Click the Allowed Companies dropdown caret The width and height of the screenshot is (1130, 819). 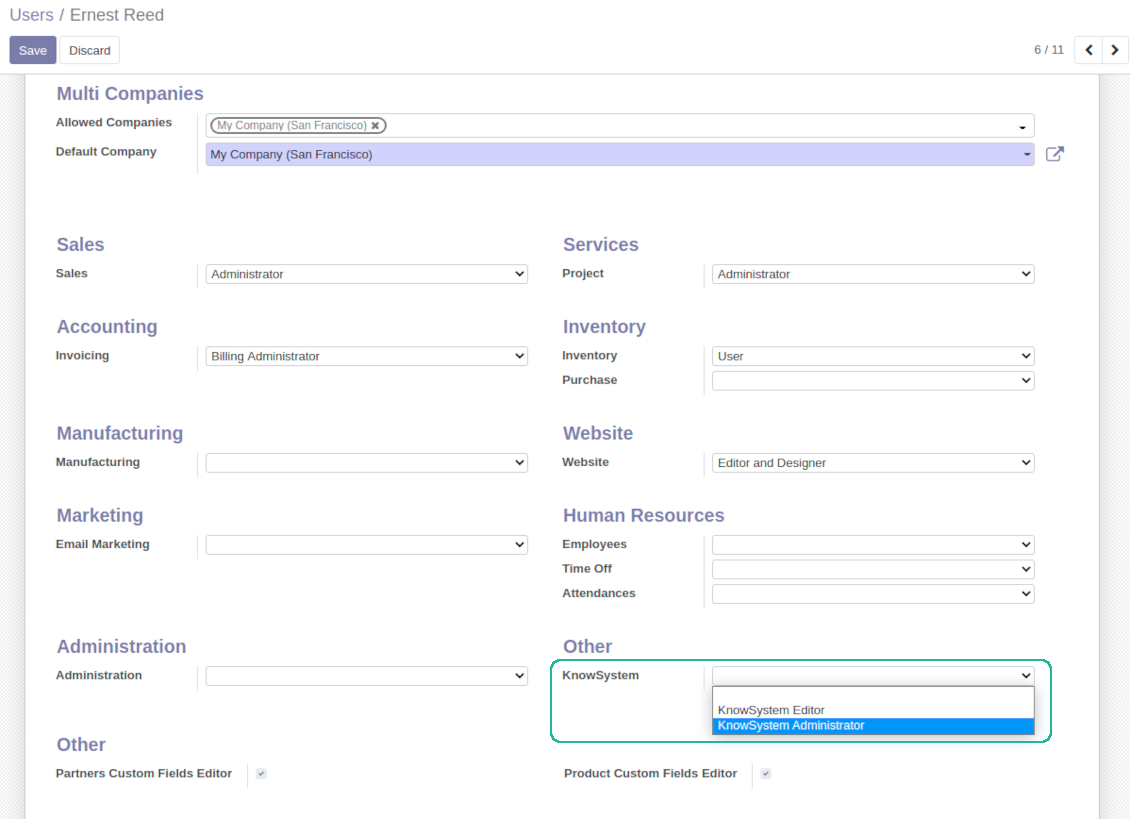pyautogui.click(x=1022, y=127)
